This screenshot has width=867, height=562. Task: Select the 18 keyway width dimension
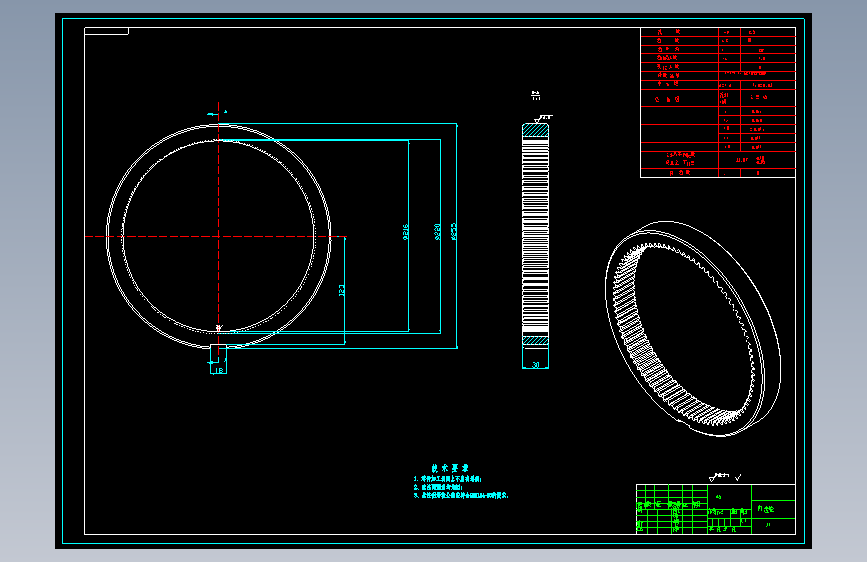point(219,371)
